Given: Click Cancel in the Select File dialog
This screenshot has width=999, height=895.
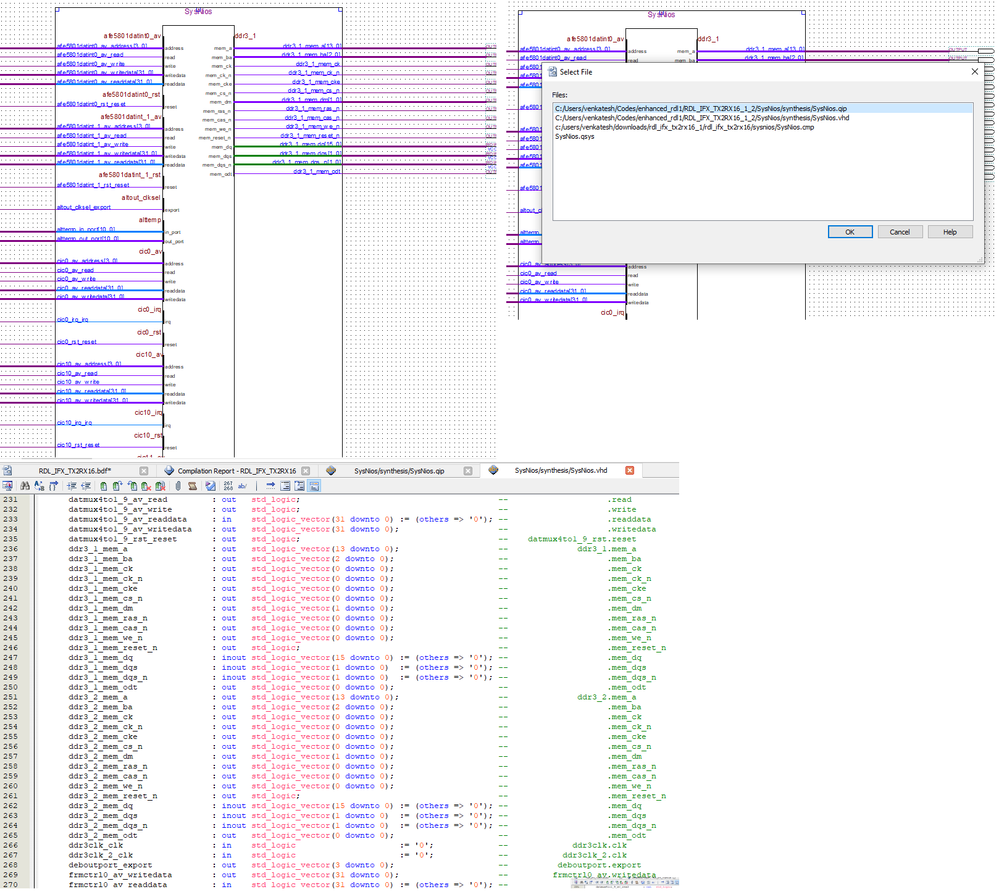Looking at the screenshot, I should pos(900,232).
